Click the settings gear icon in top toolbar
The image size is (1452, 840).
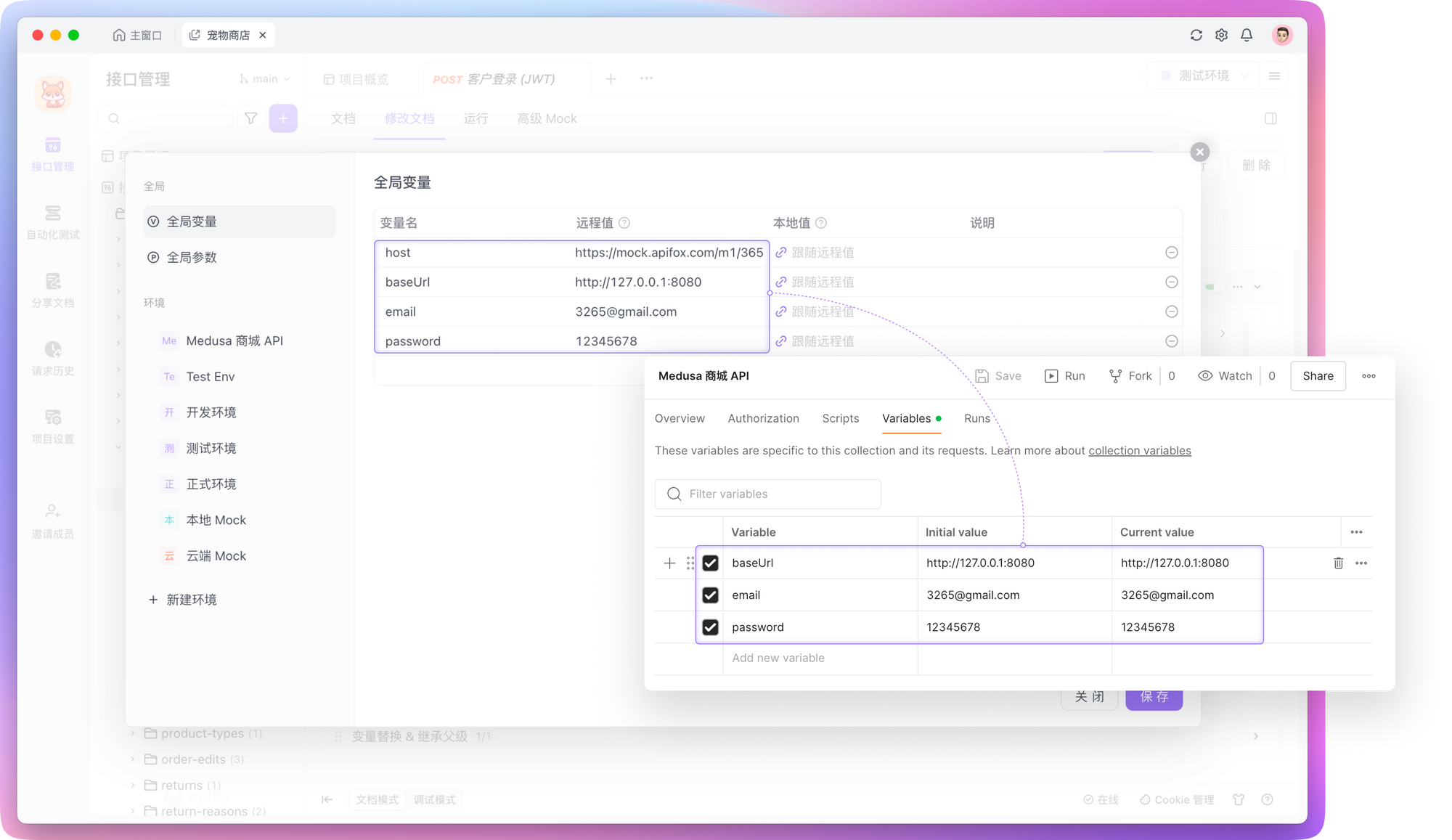click(1222, 35)
